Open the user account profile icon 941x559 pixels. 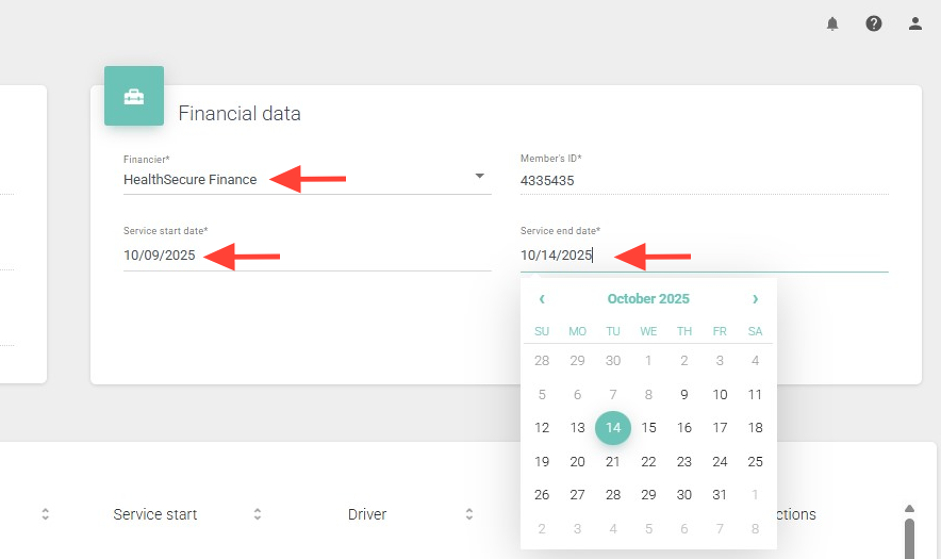point(915,24)
